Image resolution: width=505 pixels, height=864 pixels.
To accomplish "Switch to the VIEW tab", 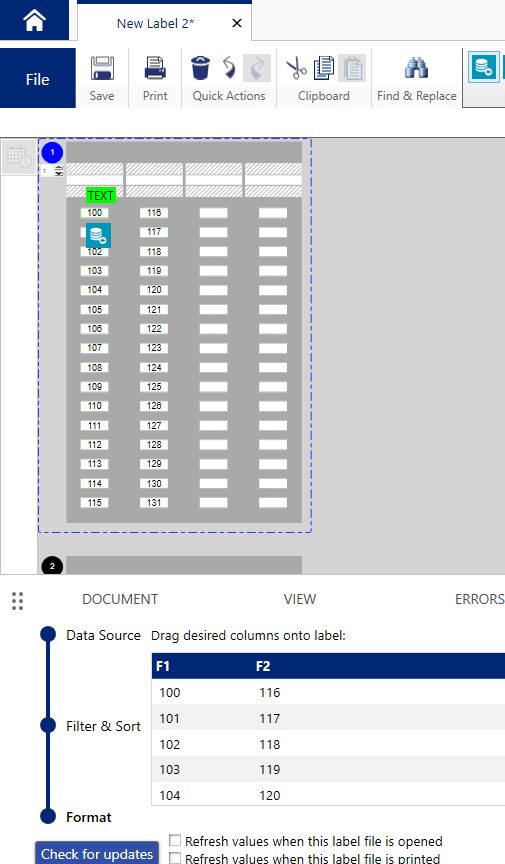I will (x=300, y=599).
